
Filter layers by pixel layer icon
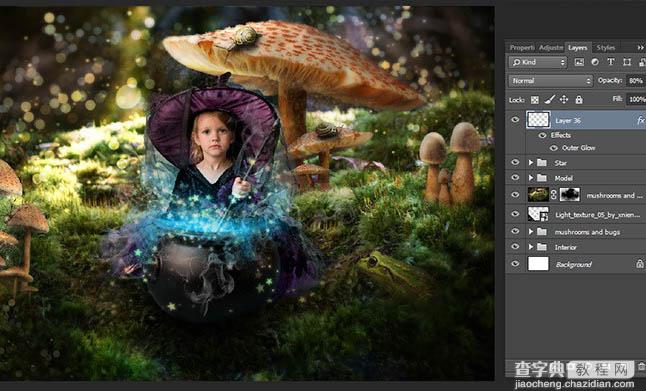coord(579,62)
